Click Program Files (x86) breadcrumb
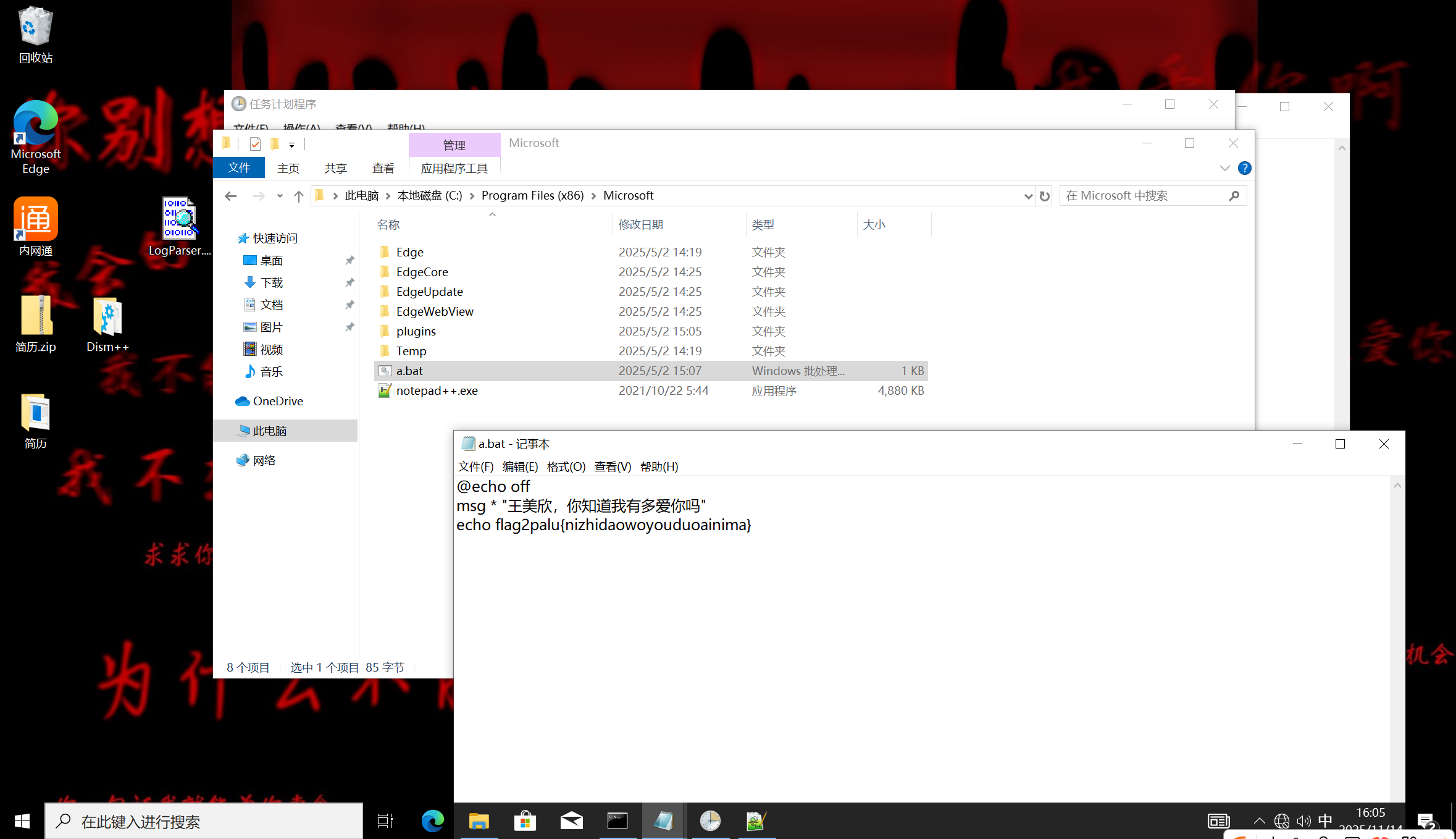The image size is (1456, 839). [532, 196]
